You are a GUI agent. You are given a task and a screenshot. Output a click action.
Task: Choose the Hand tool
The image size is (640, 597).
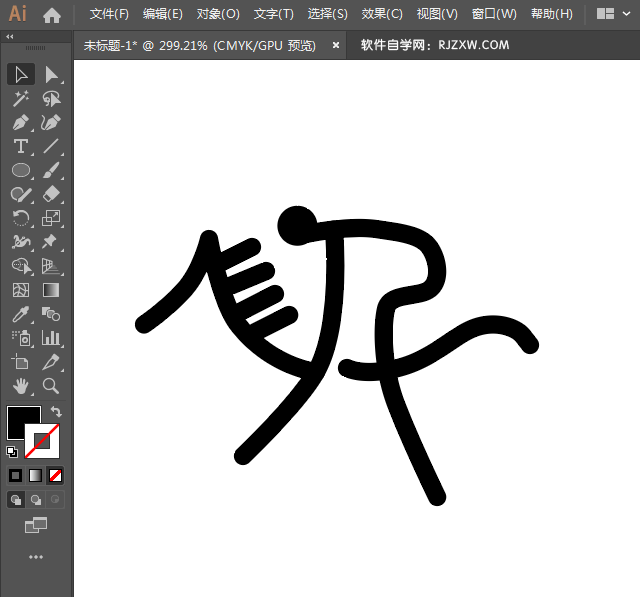21,386
